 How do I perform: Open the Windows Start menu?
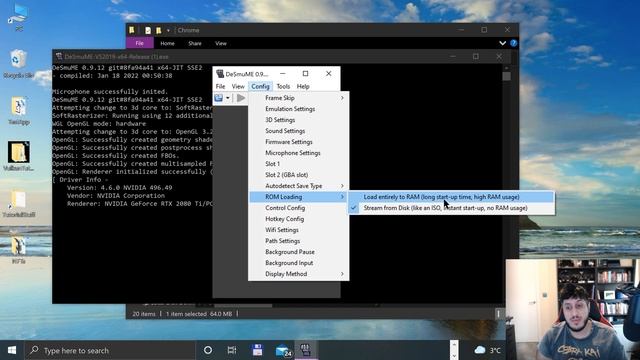click(x=12, y=350)
